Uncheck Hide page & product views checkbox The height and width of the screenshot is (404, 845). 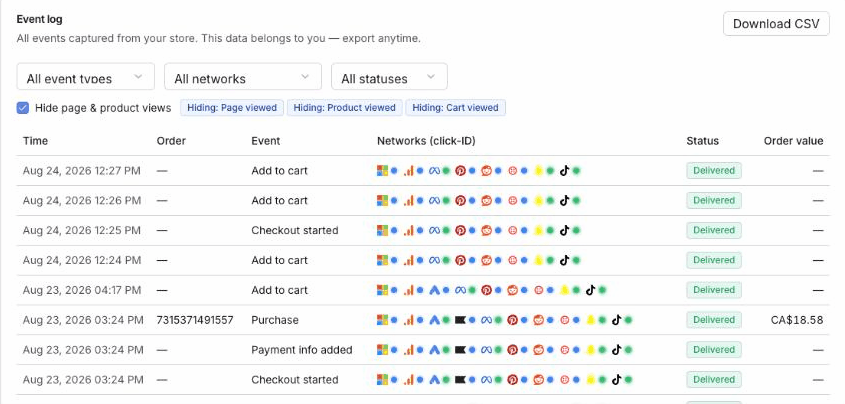pyautogui.click(x=23, y=108)
